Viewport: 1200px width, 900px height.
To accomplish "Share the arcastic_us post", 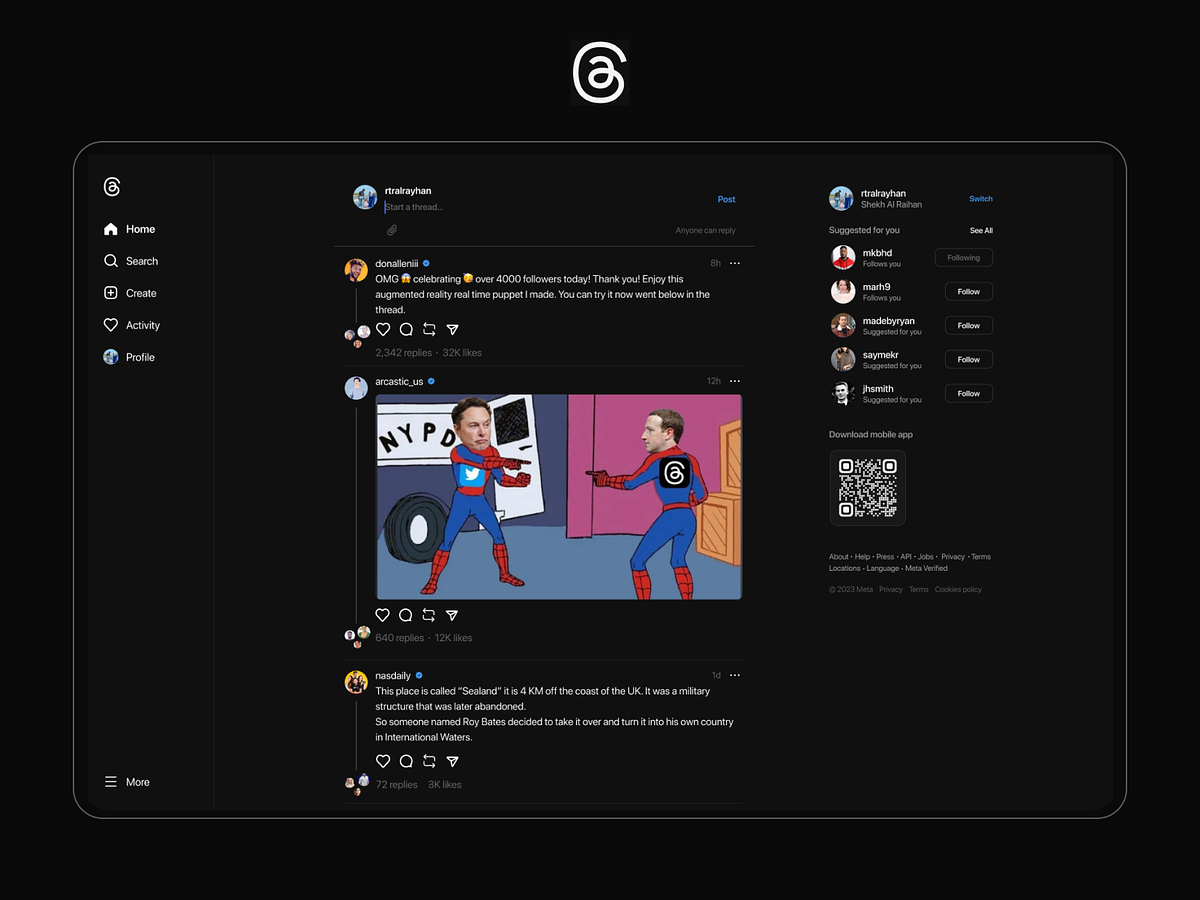I will (452, 615).
